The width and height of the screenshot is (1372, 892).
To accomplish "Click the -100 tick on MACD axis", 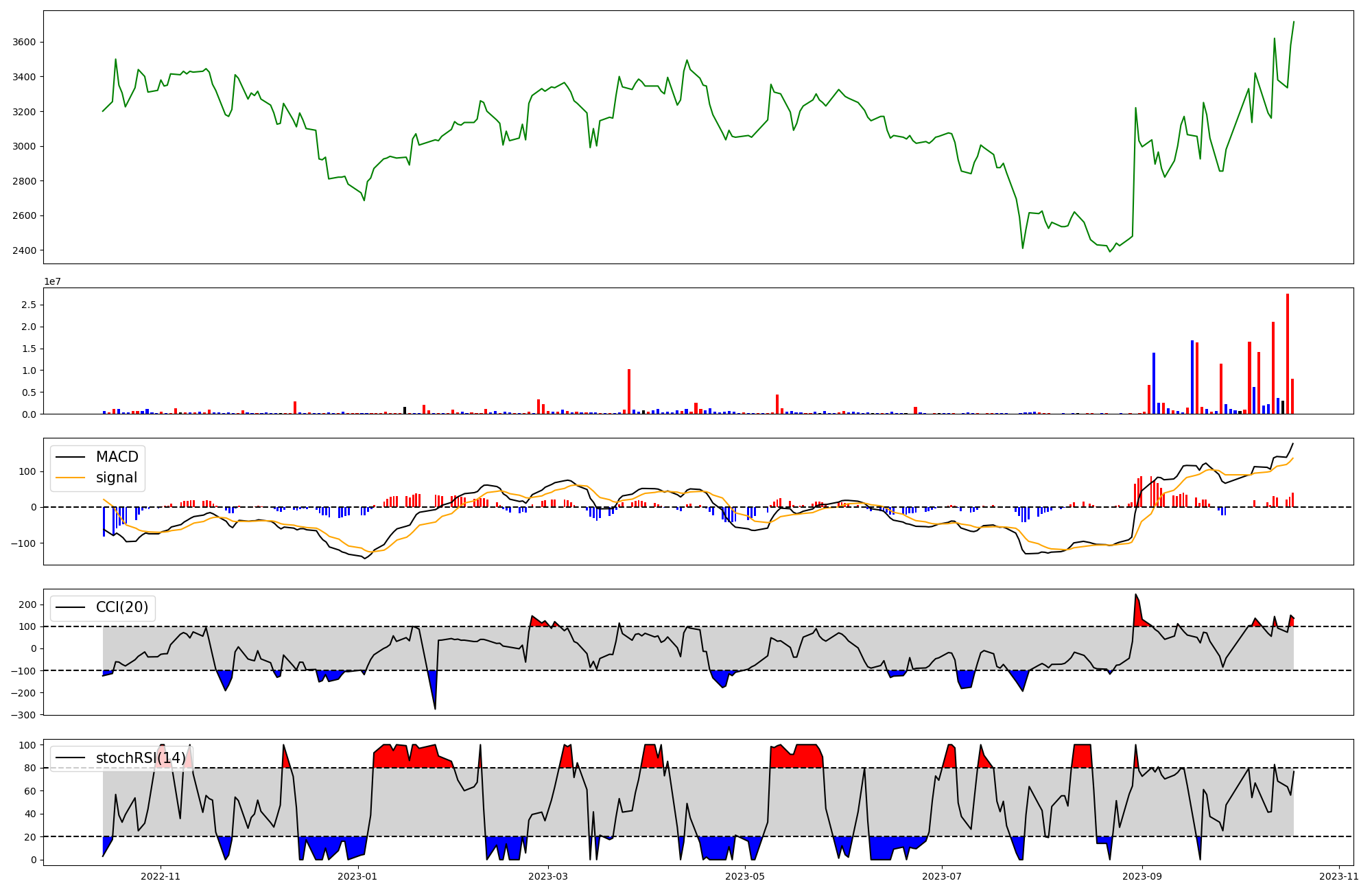I will click(x=23, y=543).
